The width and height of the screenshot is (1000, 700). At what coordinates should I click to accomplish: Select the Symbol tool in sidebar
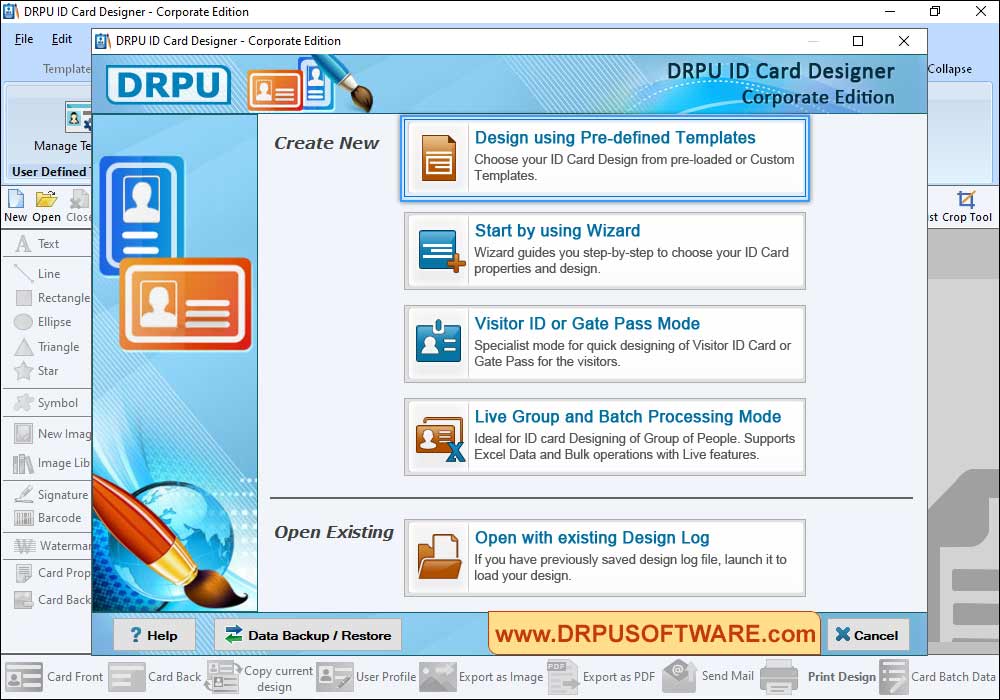46,403
